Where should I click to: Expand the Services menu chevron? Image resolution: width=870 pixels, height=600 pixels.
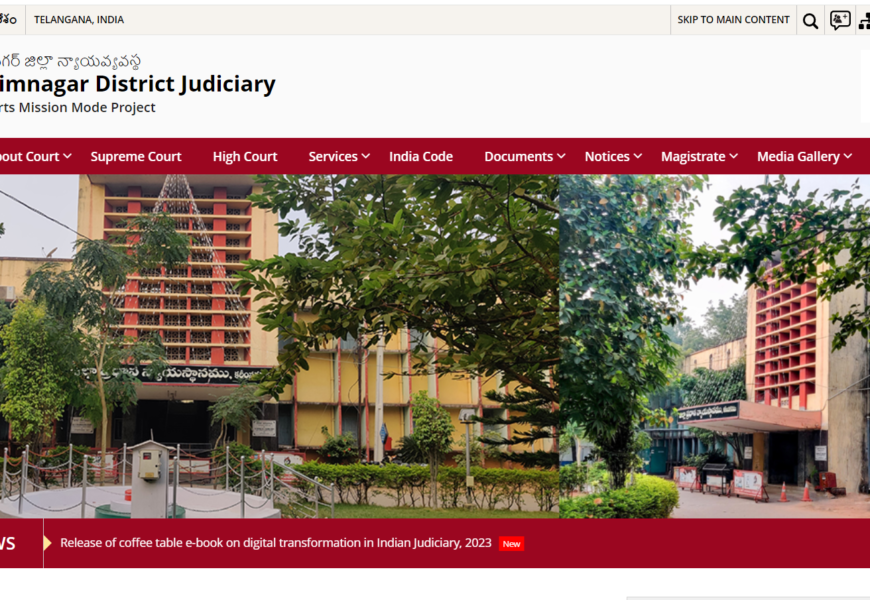(365, 156)
